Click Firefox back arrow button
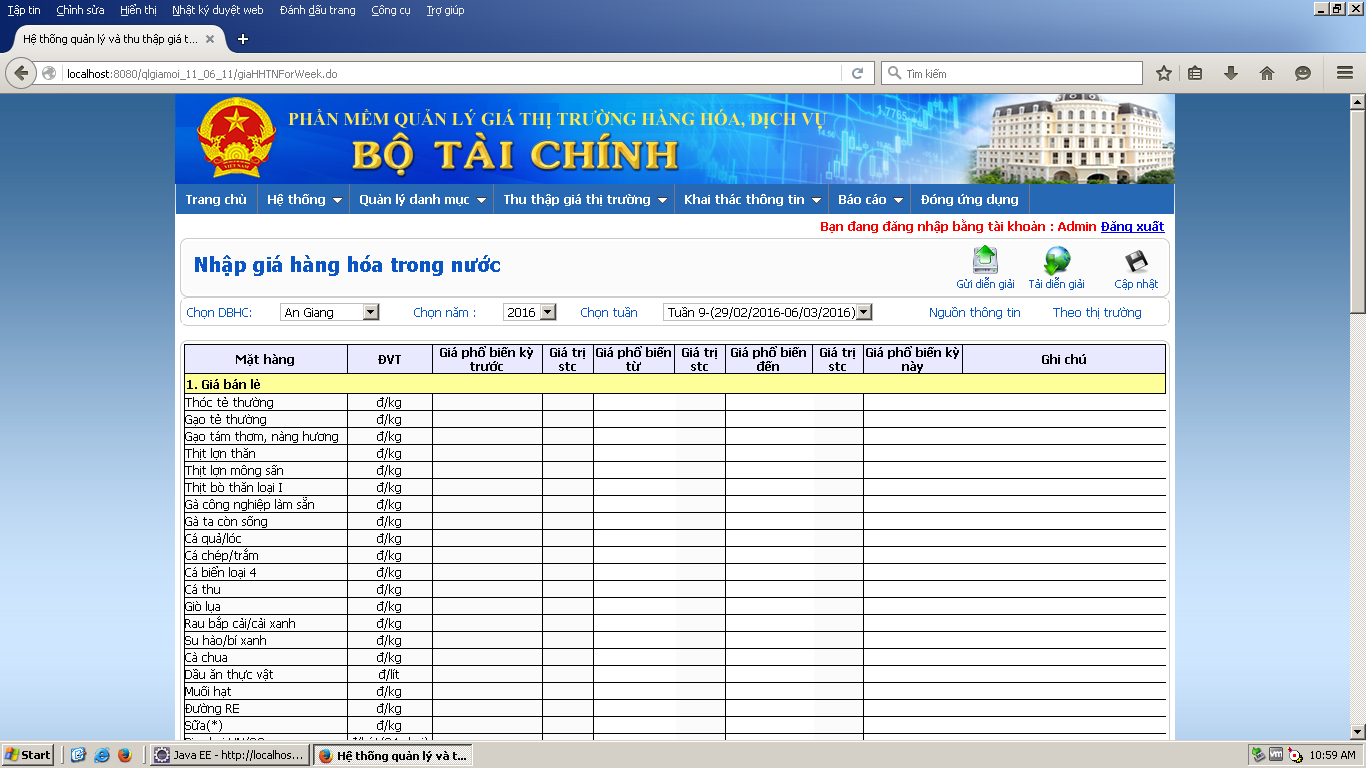Viewport: 1366px width, 768px height. click(20, 73)
